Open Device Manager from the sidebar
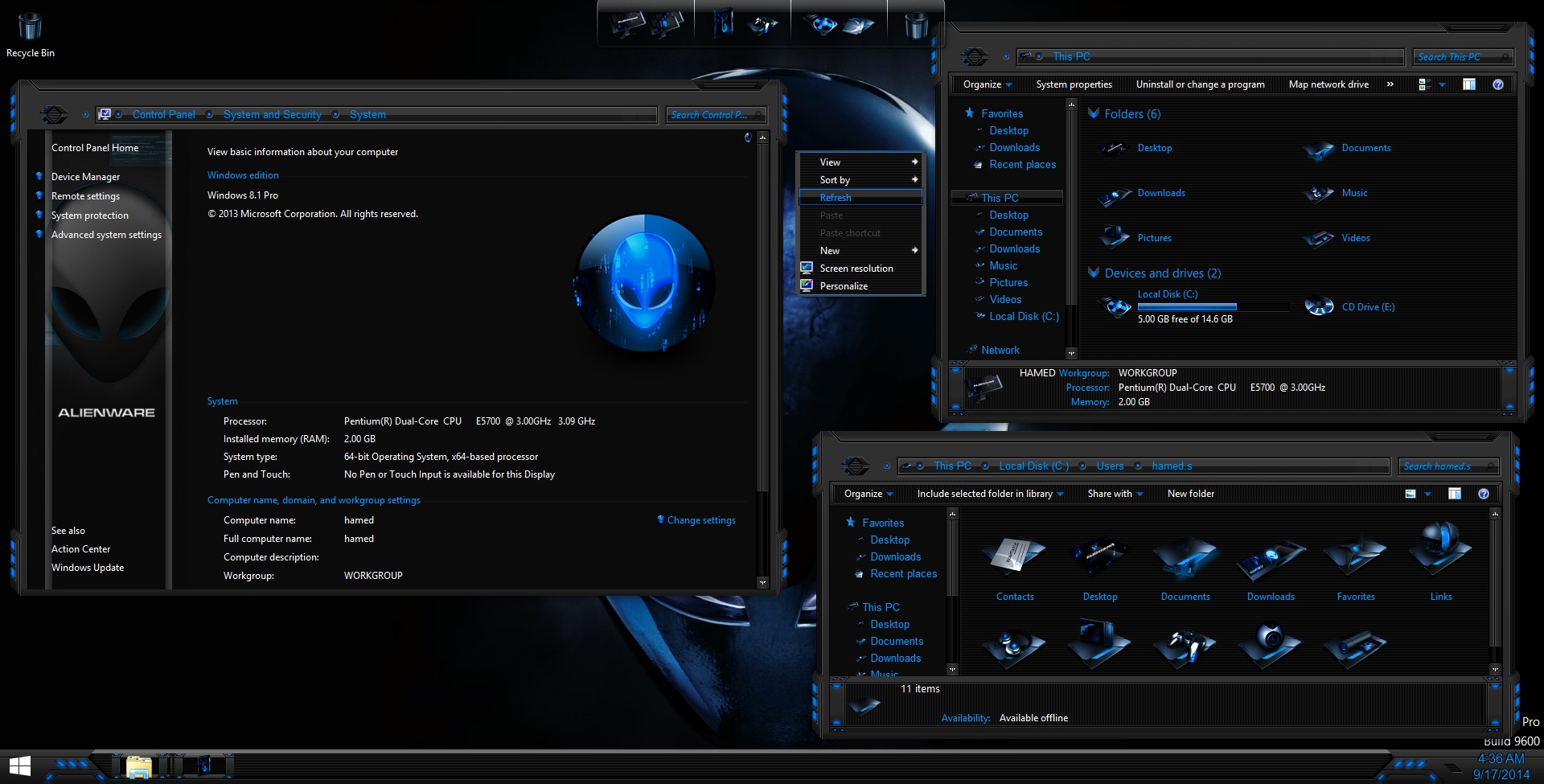This screenshot has height=784, width=1544. (x=85, y=177)
